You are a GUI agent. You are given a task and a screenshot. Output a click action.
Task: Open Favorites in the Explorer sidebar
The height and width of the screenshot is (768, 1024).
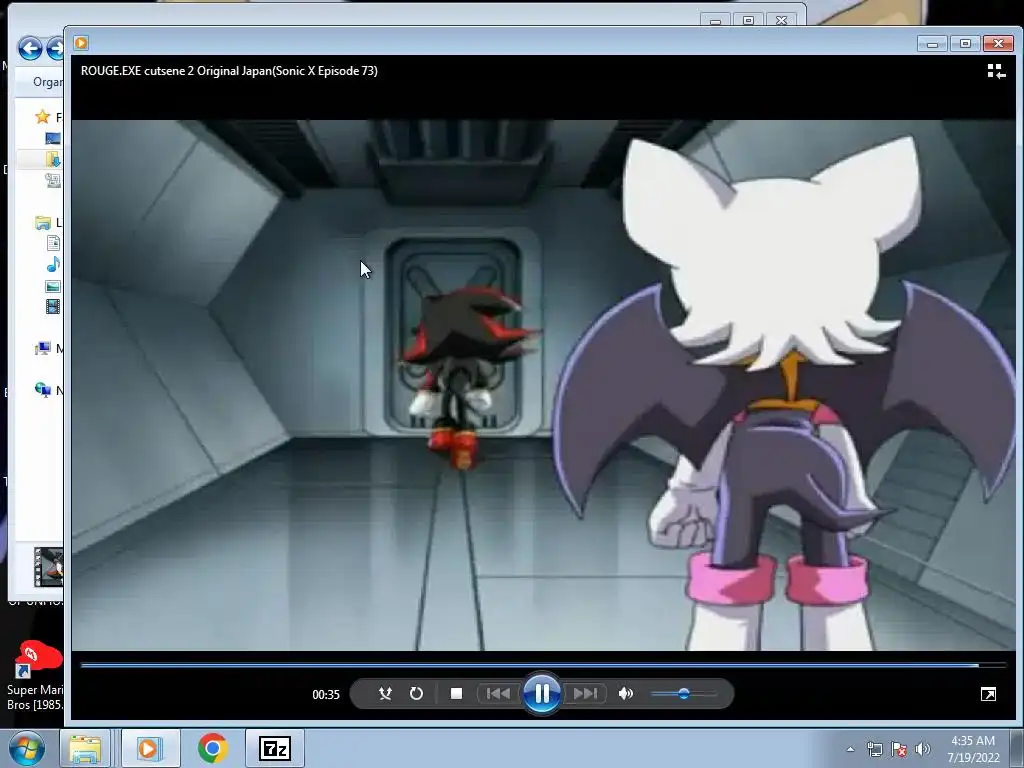tap(49, 117)
